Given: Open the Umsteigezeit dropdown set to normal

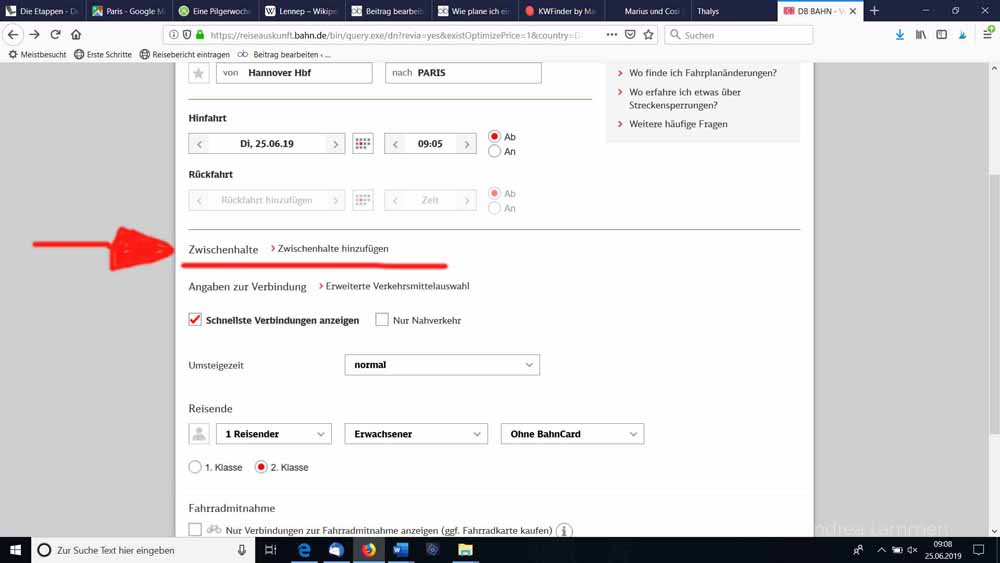Looking at the screenshot, I should [442, 365].
